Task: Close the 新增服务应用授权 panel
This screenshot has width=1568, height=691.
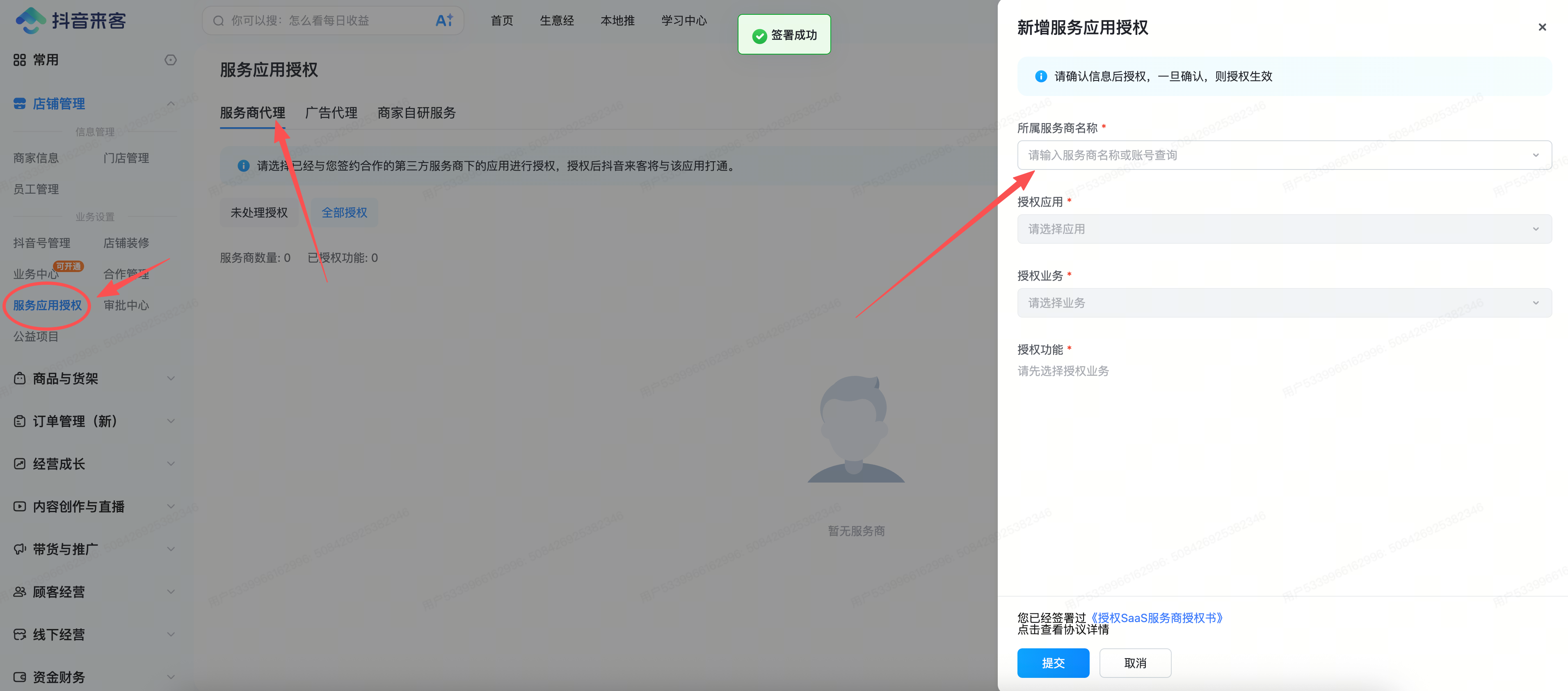Action: pos(1542,27)
